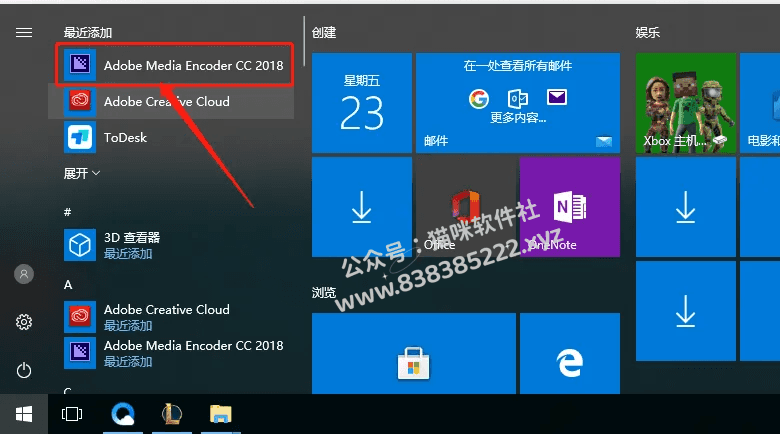The height and width of the screenshot is (434, 780).
Task: Click the lowest download tile in the 娱乐 group
Action: [x=685, y=311]
